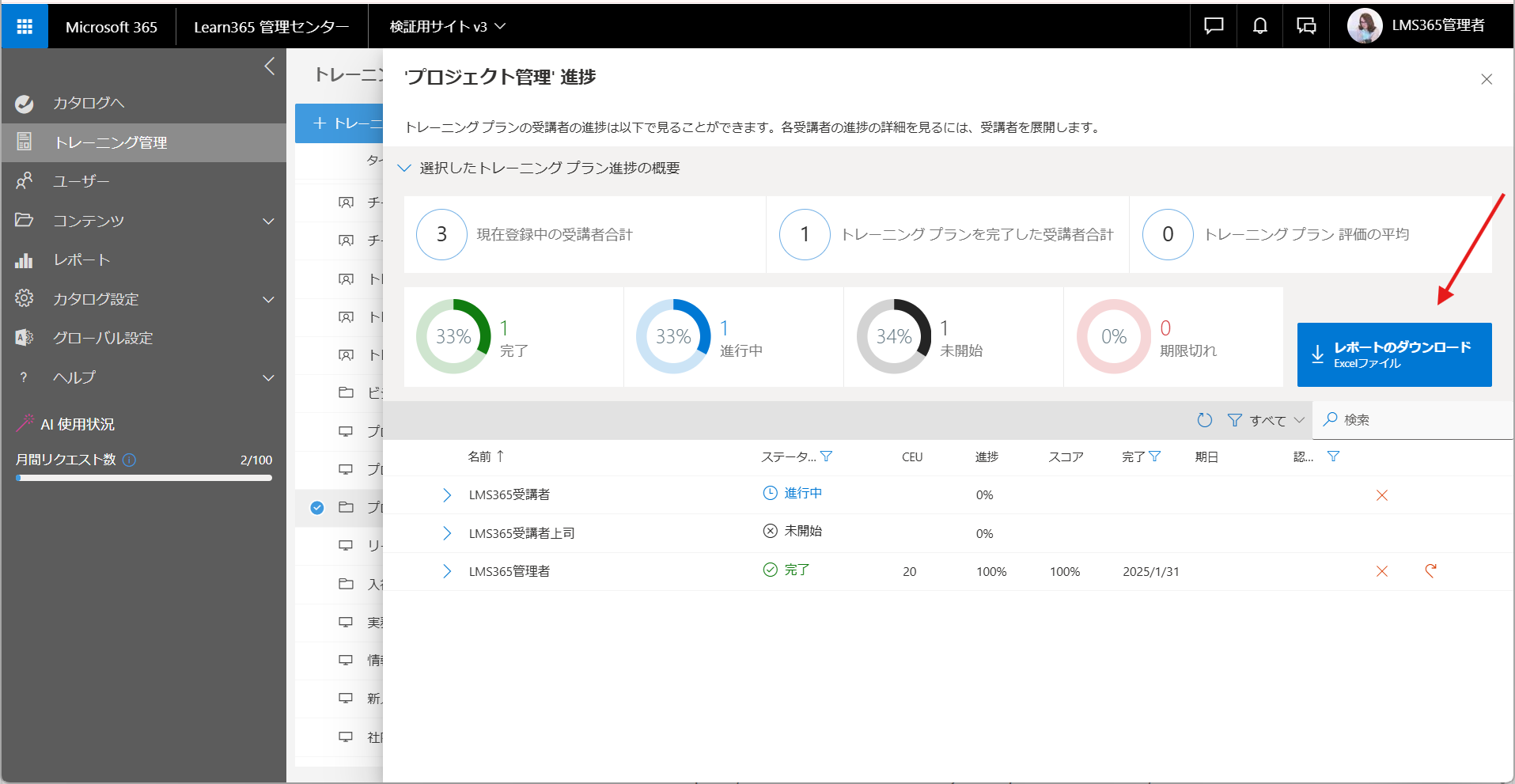This screenshot has width=1515, height=784.
Task: Open AI 使用状況 in sidebar
Action: point(77,424)
